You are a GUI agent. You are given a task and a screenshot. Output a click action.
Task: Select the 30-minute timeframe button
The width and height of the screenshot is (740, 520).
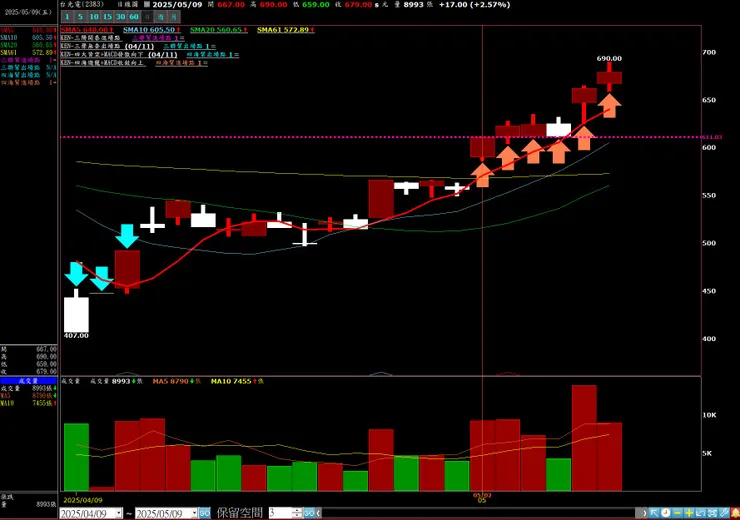120,17
